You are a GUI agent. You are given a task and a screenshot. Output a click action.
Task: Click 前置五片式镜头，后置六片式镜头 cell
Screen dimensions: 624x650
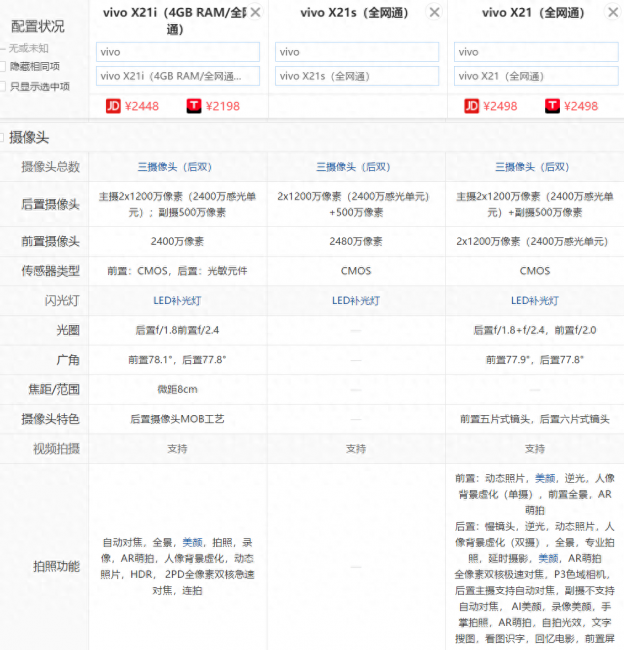535,419
